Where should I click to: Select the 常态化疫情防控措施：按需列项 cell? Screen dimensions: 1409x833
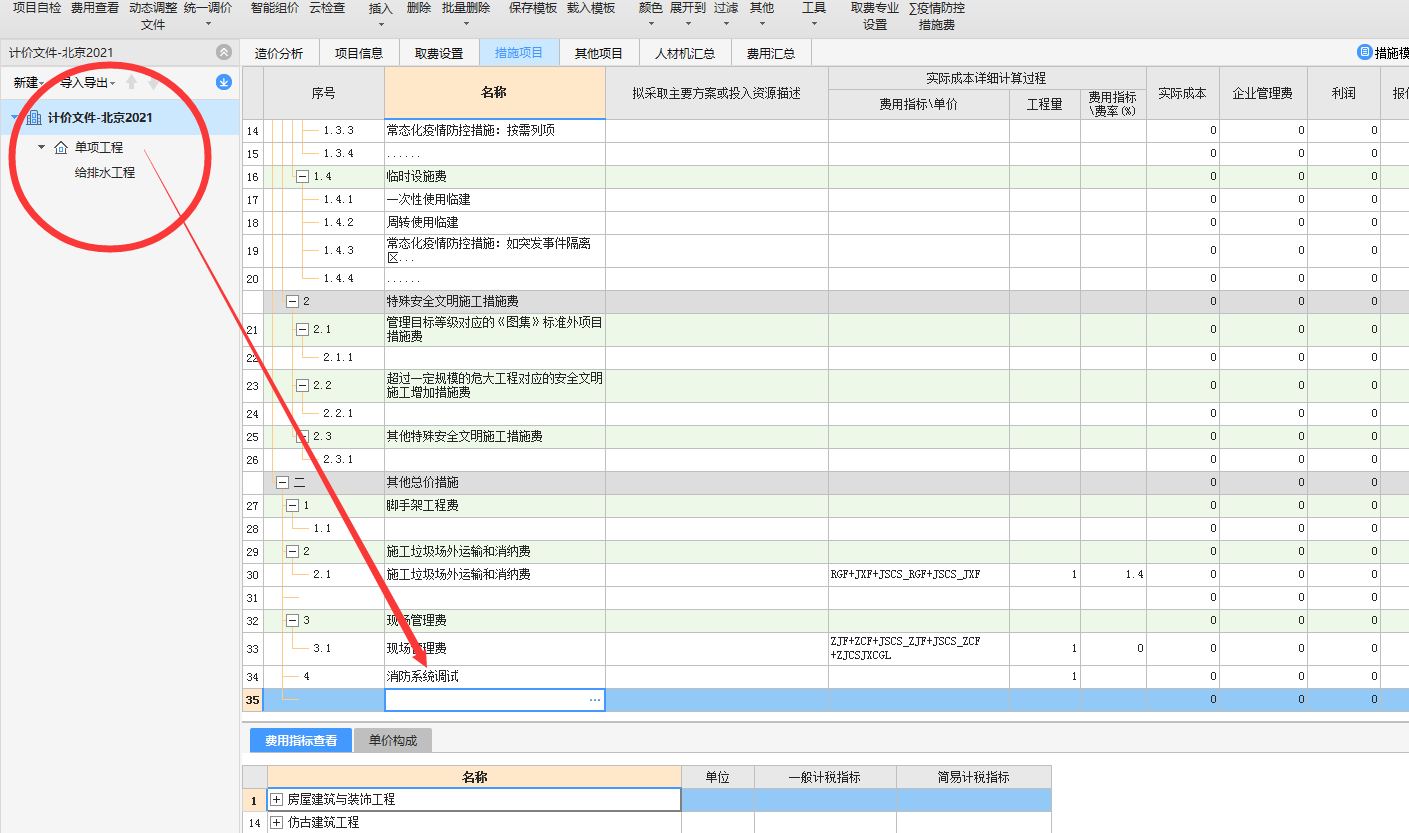495,131
